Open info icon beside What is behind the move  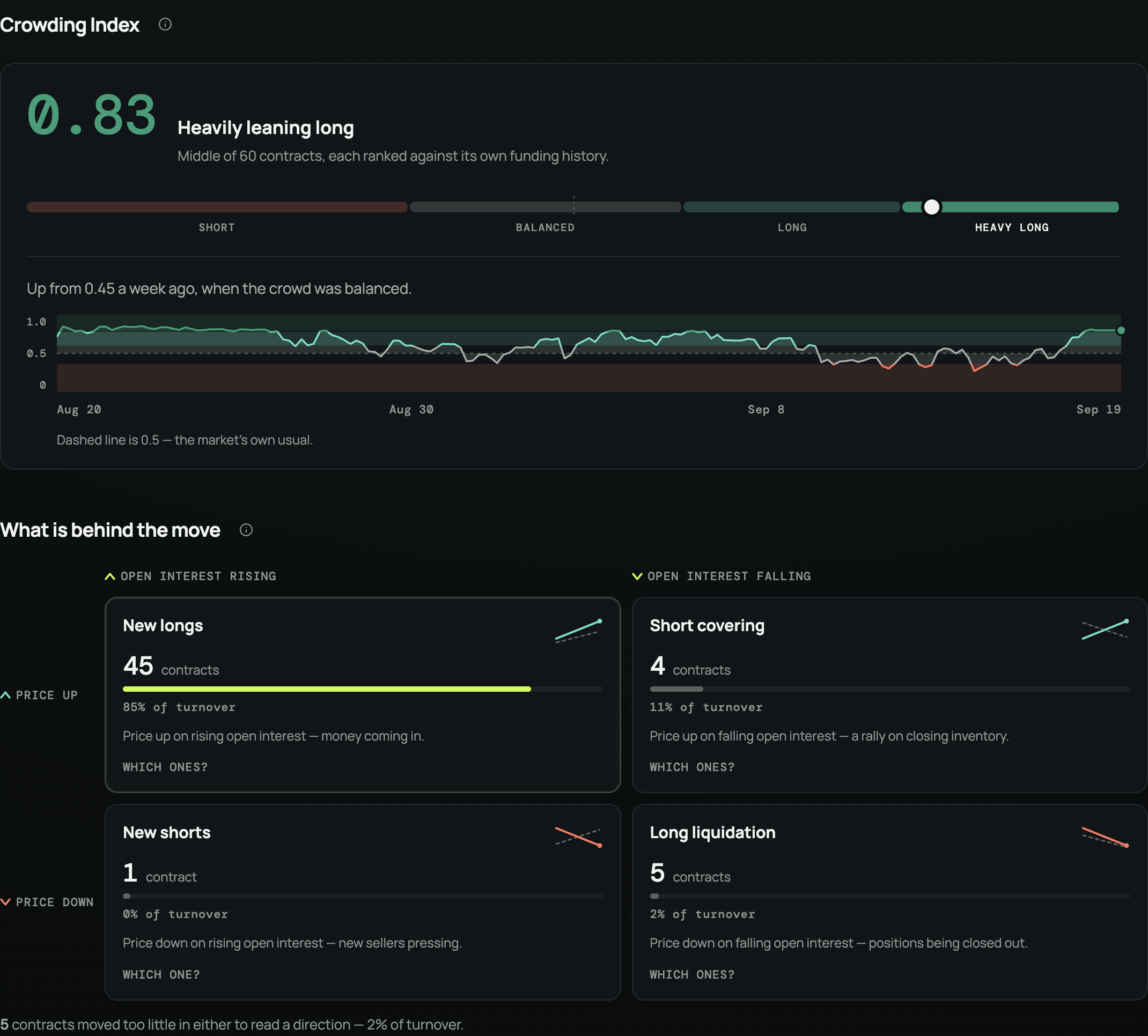246,530
